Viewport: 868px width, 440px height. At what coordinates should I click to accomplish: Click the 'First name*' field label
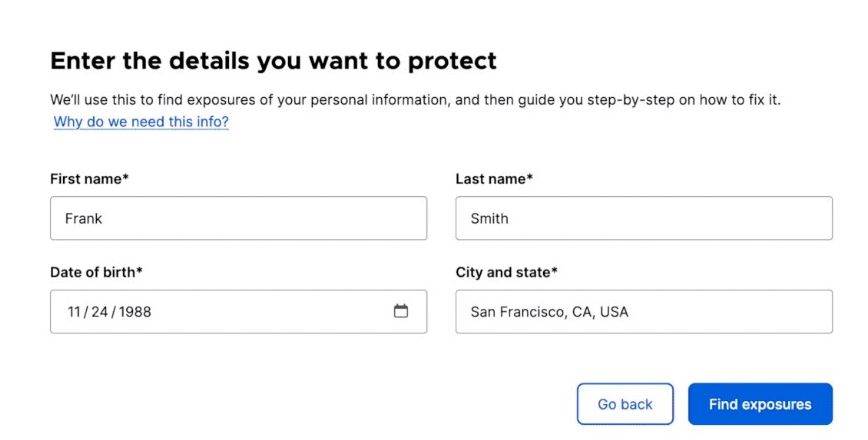89,179
